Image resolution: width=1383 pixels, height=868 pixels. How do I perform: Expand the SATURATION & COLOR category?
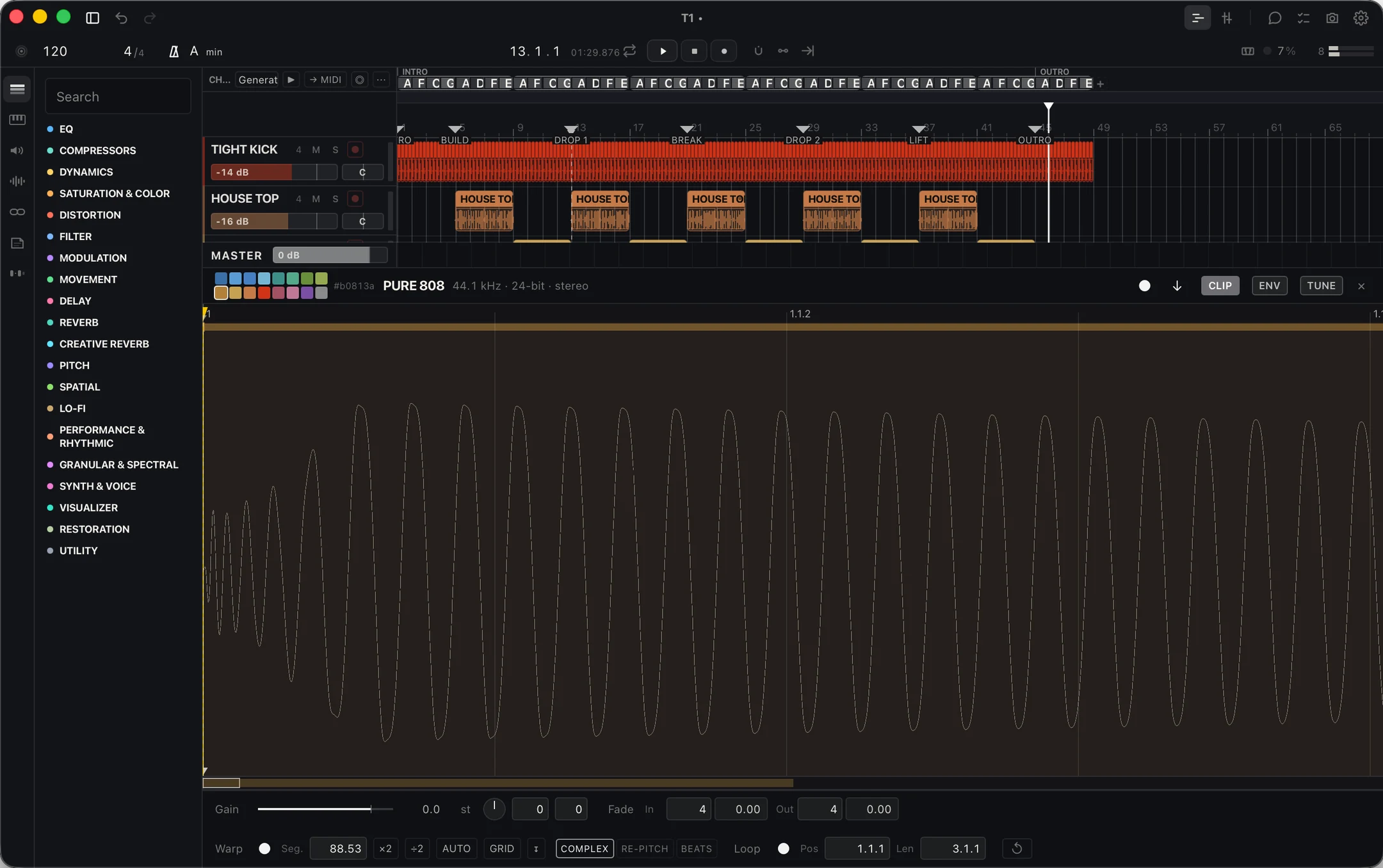tap(115, 193)
